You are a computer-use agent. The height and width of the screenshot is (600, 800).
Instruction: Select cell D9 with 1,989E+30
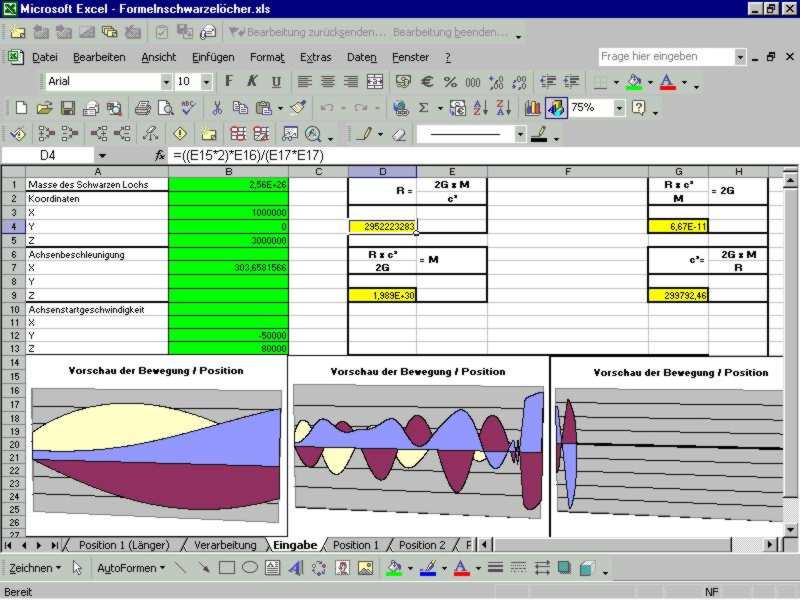382,295
